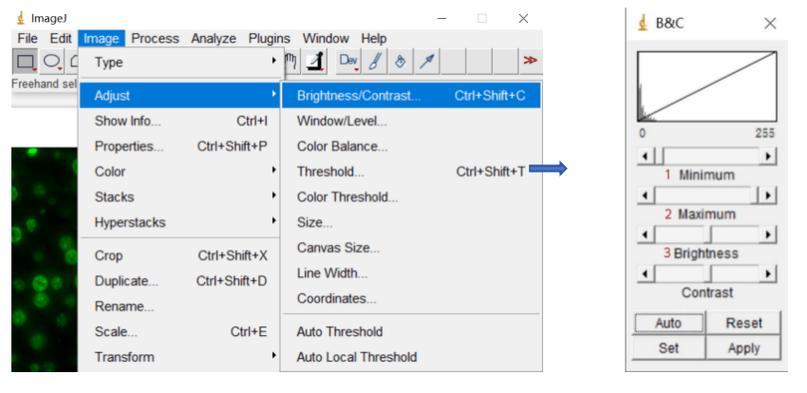The height and width of the screenshot is (393, 807).
Task: Choose Scale menu item
Action: tap(180, 332)
